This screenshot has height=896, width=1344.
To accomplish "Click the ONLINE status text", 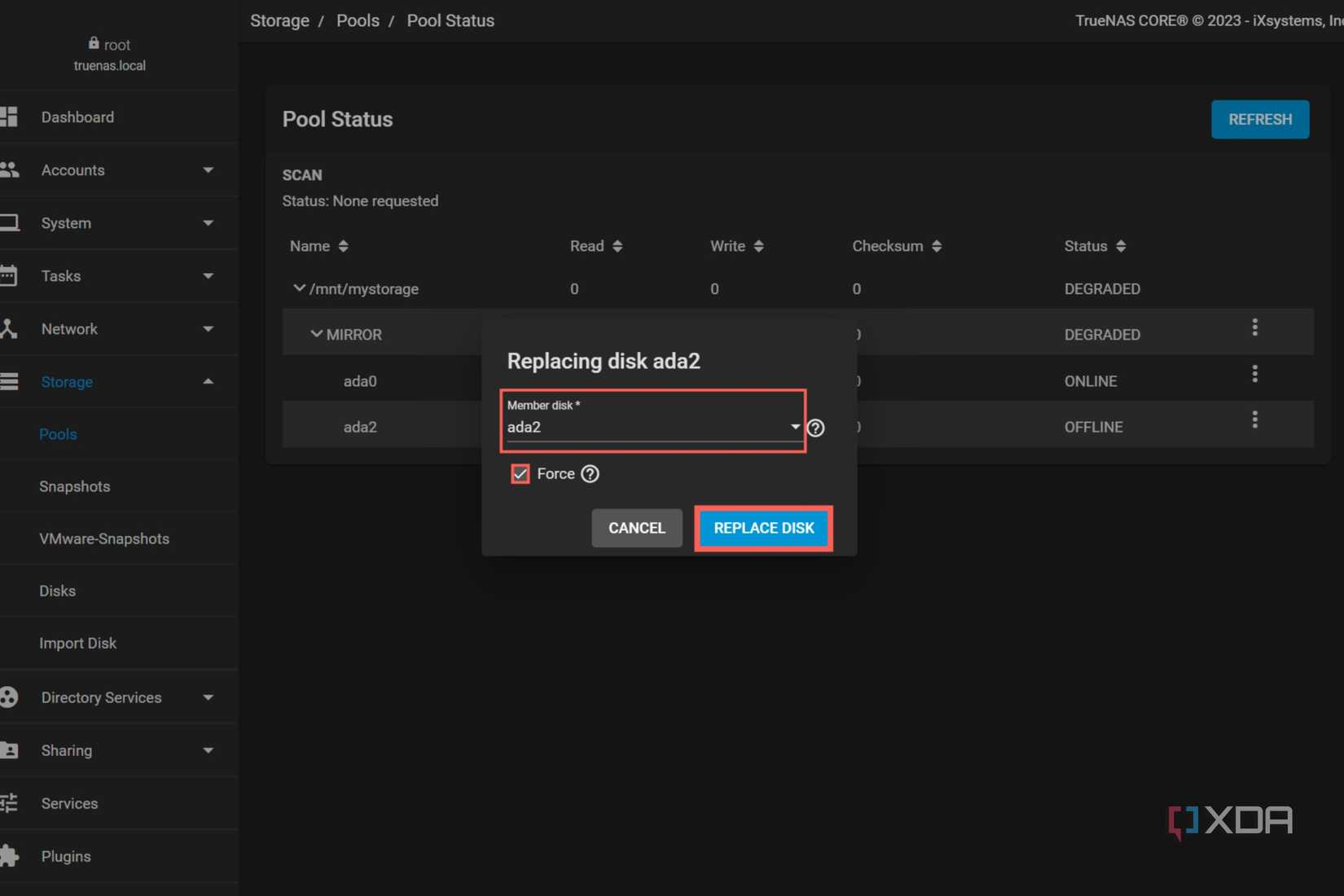I will click(1090, 381).
